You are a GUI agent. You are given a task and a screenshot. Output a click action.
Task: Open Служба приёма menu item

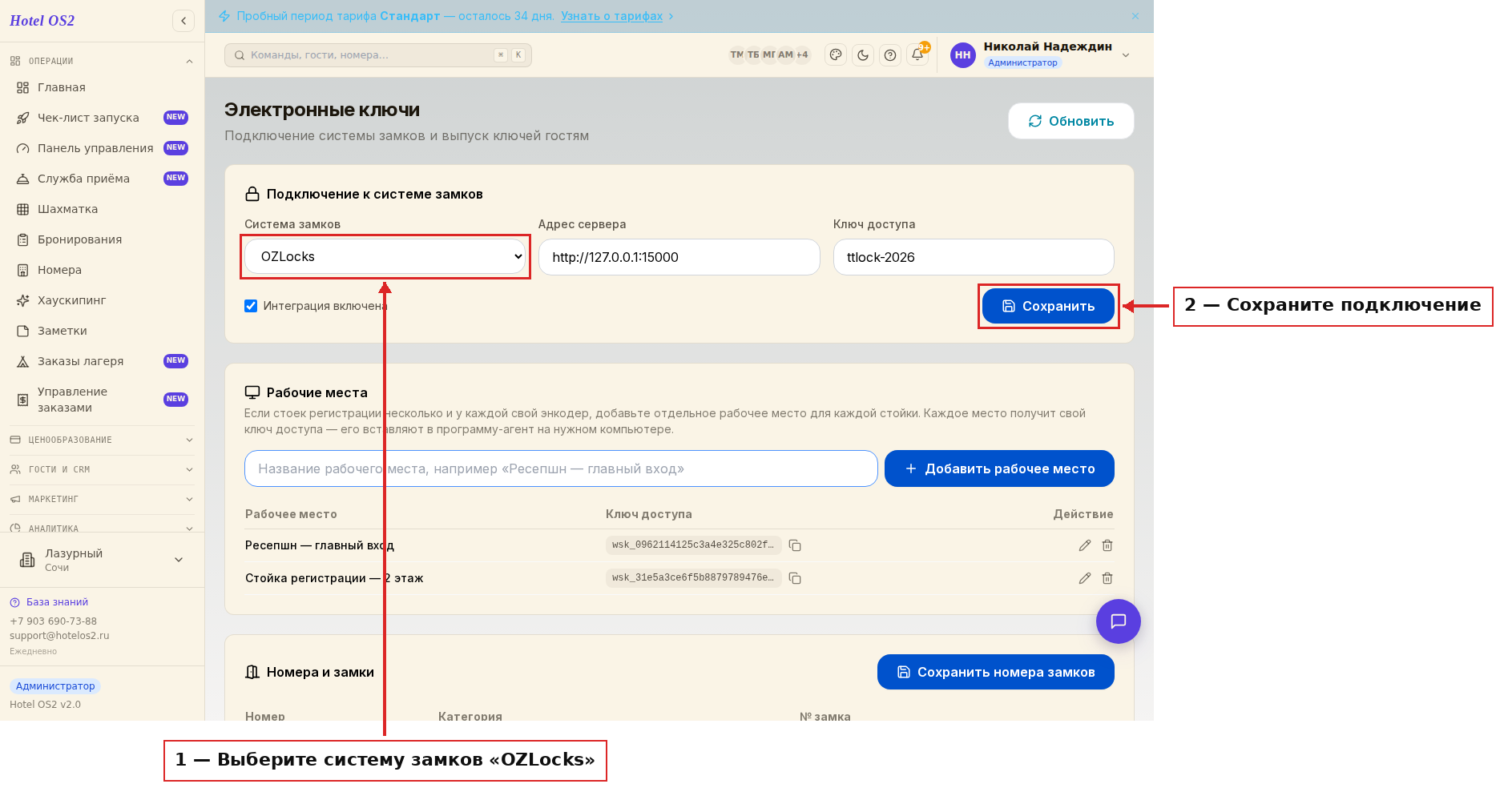coord(102,179)
